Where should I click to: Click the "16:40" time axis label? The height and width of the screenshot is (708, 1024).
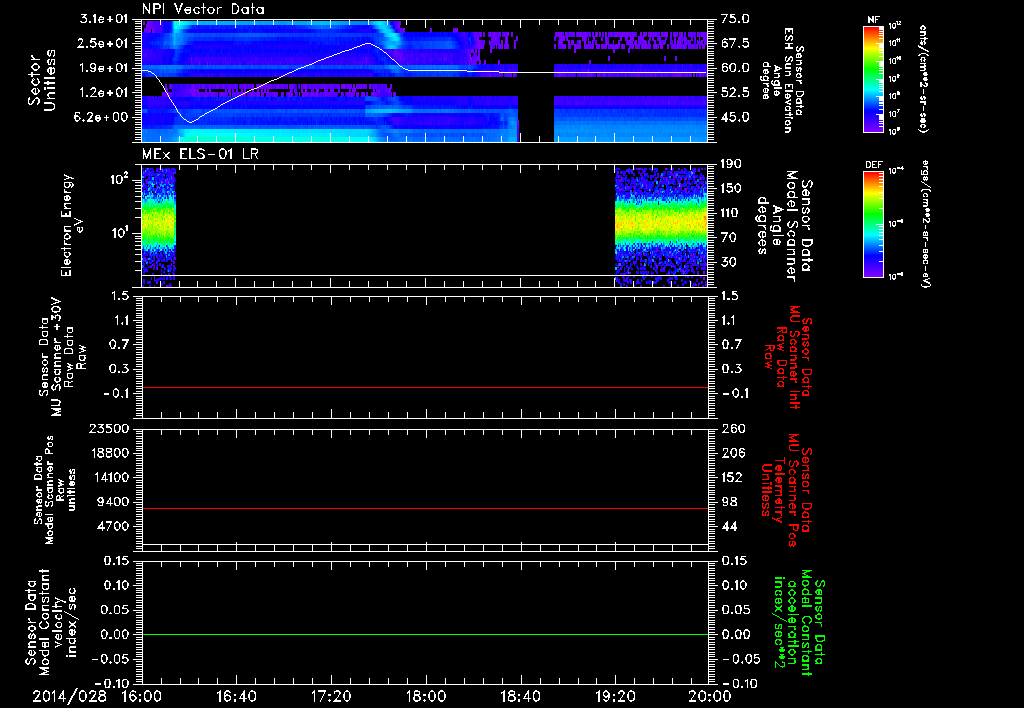[x=236, y=696]
